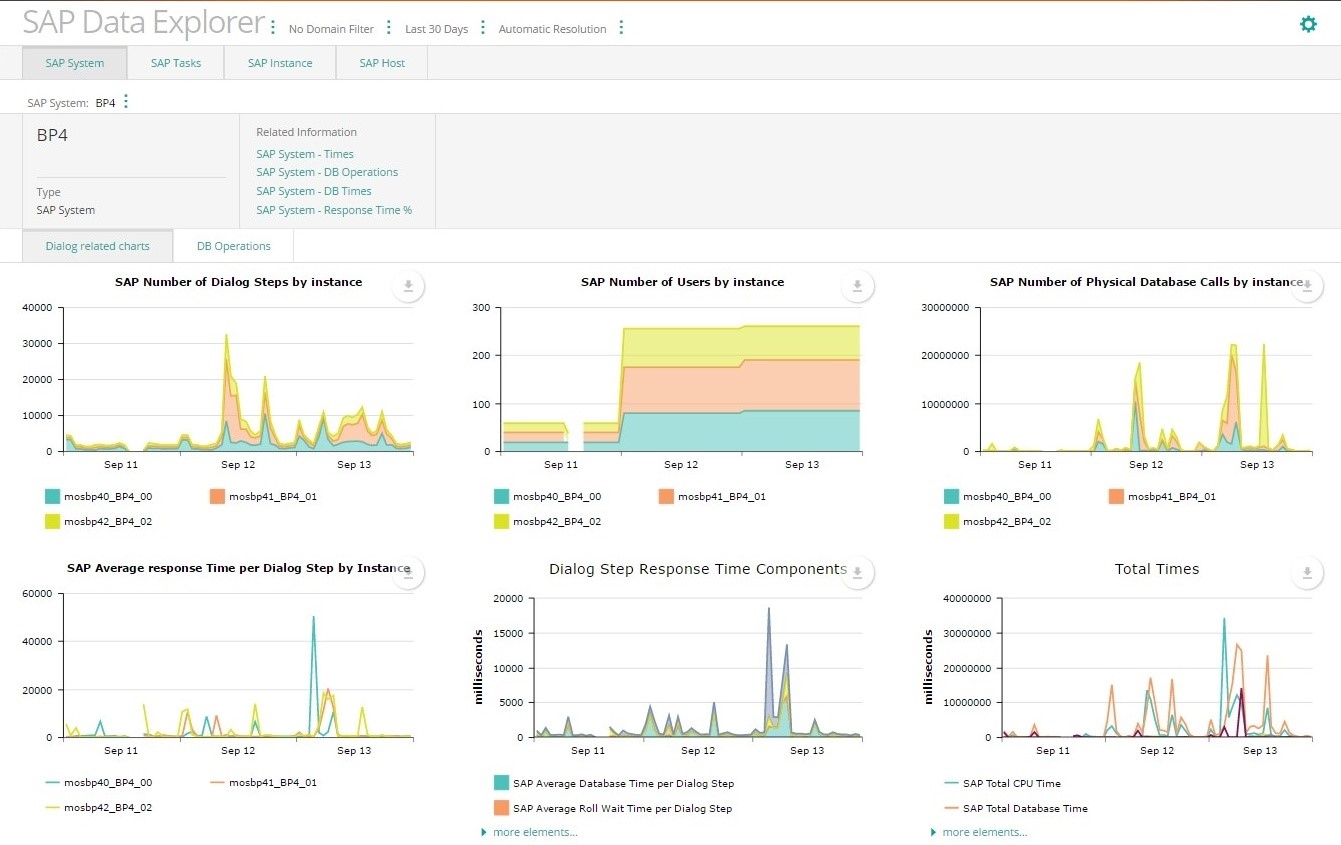Download the Dialog Steps by instance chart
The height and width of the screenshot is (845, 1341).
click(408, 286)
